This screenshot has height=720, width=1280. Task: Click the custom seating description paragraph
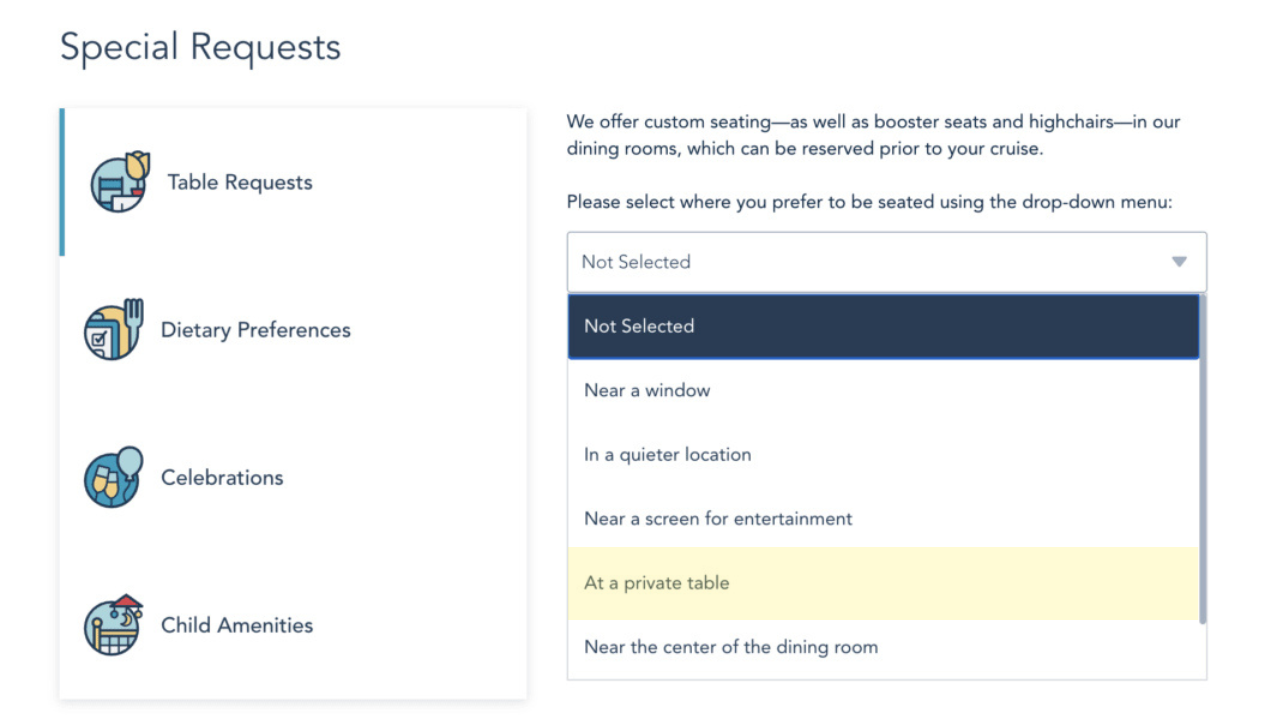click(873, 135)
